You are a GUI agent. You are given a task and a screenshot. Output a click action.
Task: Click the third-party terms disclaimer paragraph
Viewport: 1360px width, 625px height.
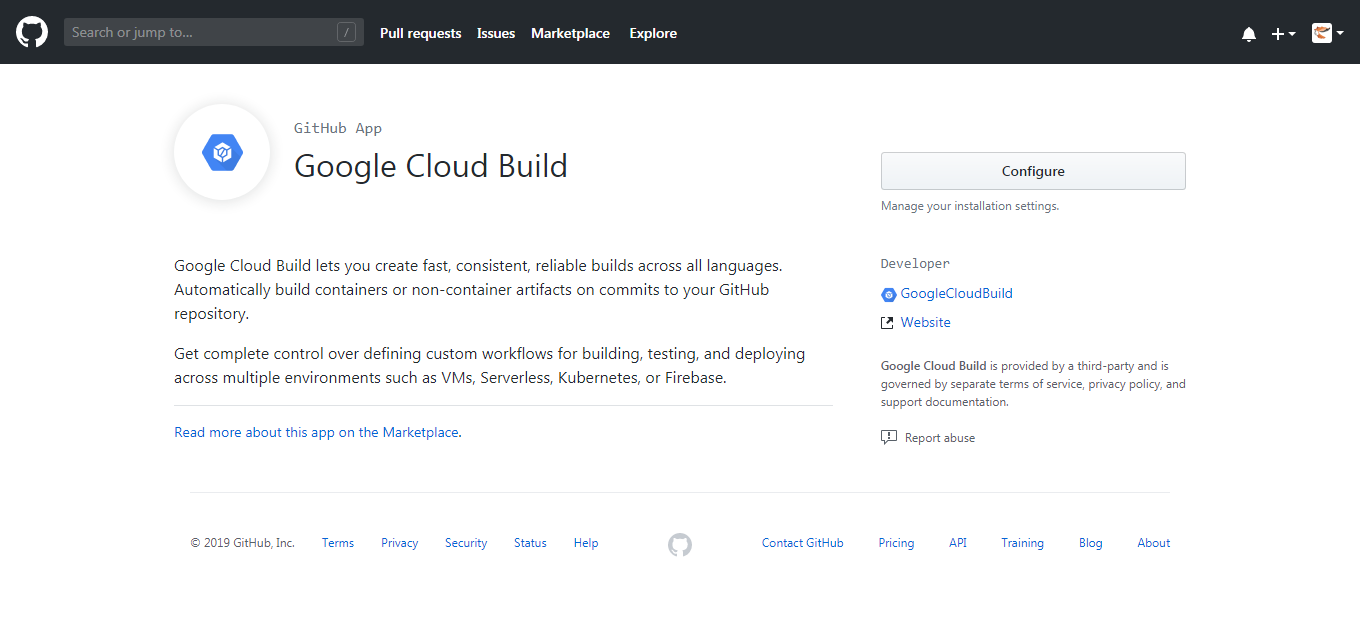pyautogui.click(x=1033, y=384)
